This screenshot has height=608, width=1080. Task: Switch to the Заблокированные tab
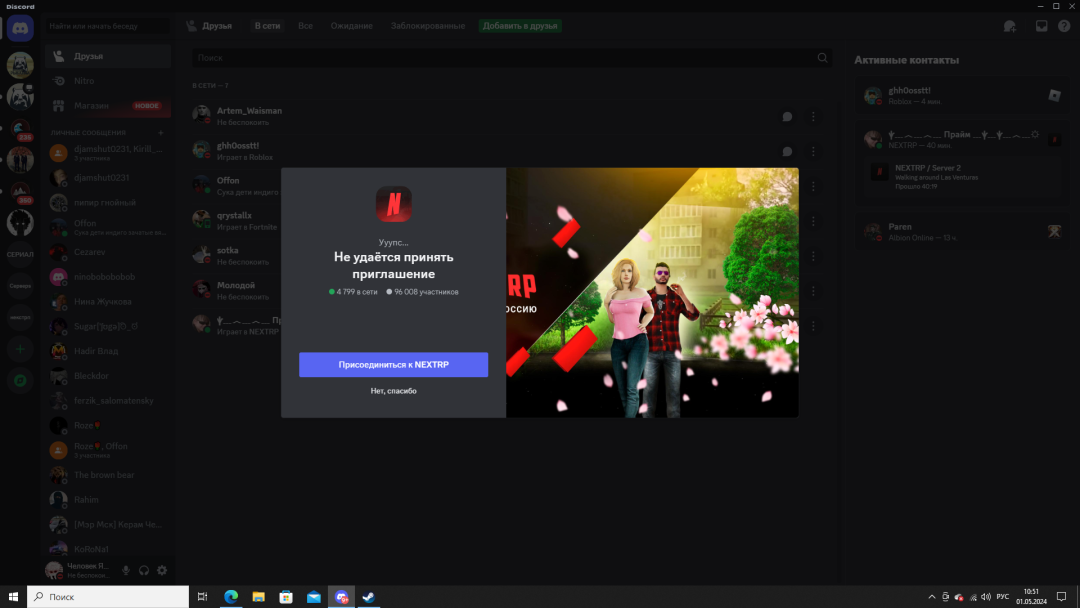[x=428, y=26]
